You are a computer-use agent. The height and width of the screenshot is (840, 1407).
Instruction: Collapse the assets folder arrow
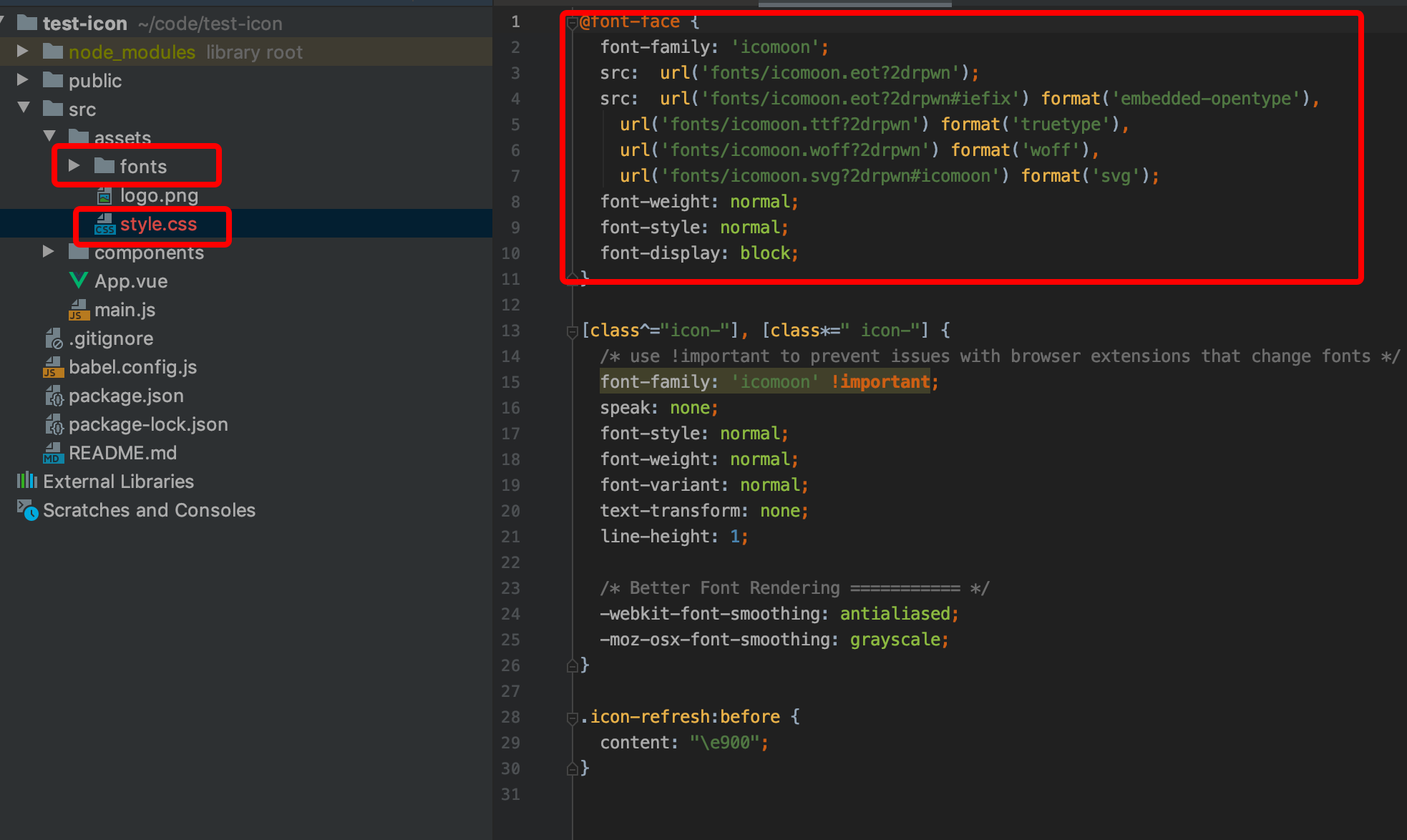click(49, 136)
